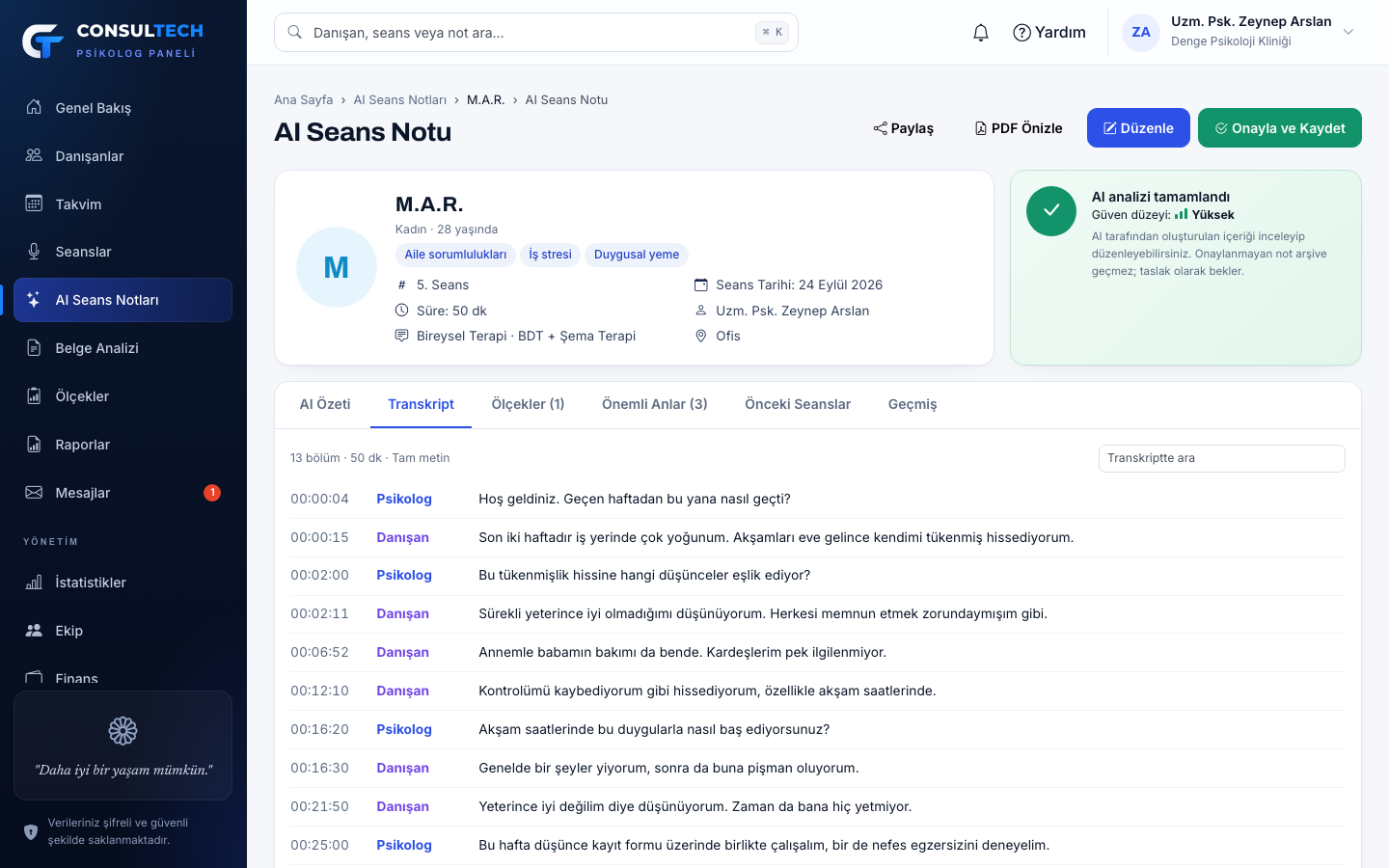Switch to the AI Özeti tab
The height and width of the screenshot is (868, 1389).
(x=325, y=404)
